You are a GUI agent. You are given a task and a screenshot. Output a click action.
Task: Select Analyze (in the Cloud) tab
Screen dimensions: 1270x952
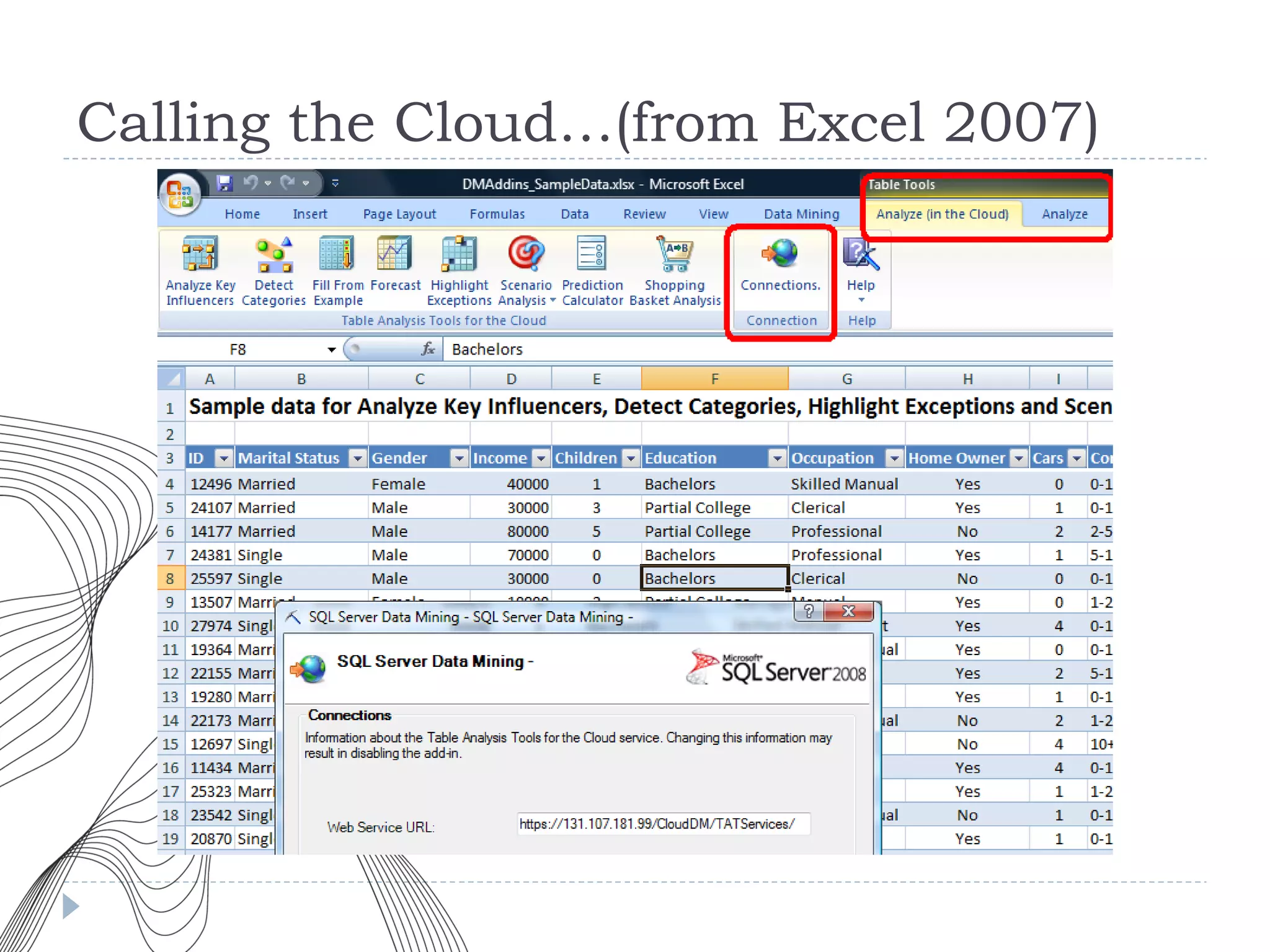pos(942,214)
